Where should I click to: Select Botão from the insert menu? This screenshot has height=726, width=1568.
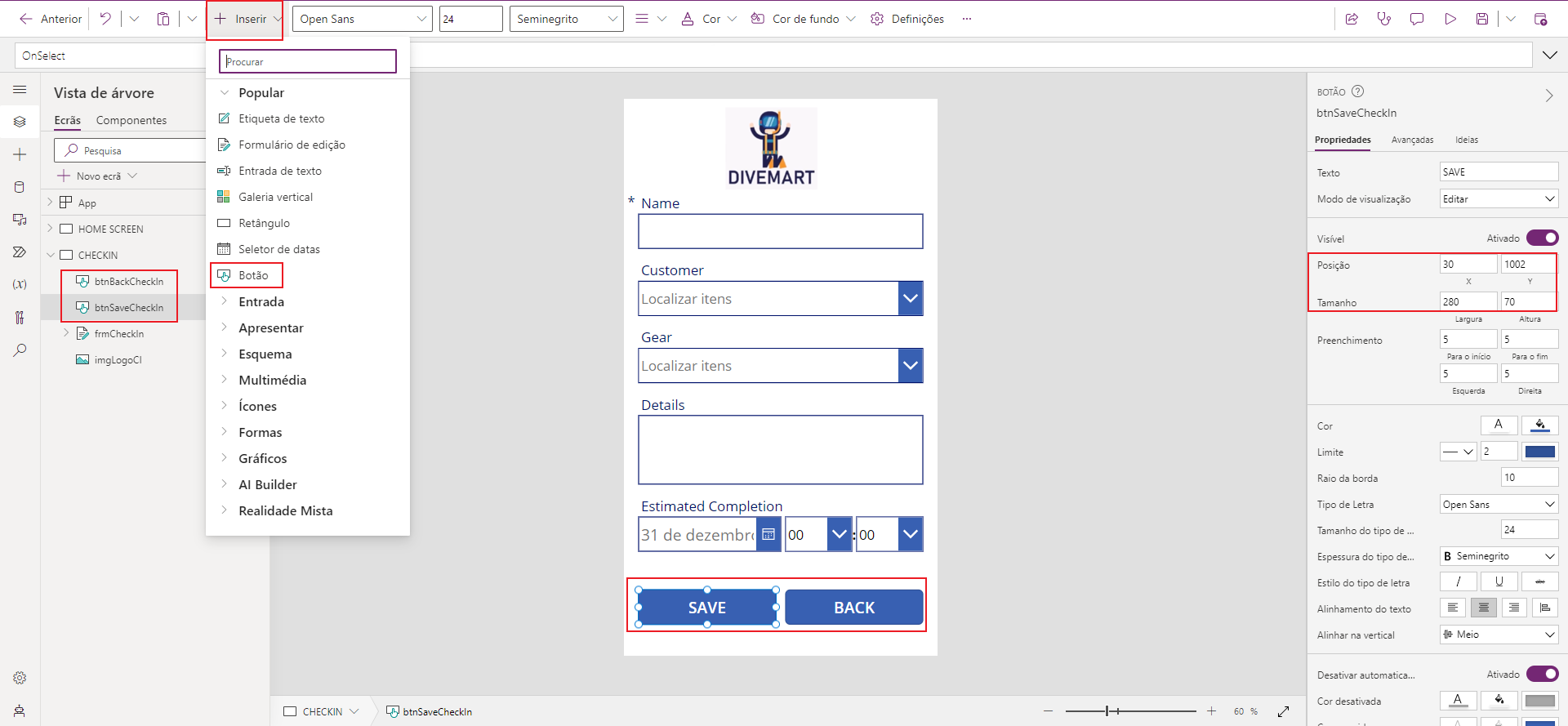click(247, 275)
